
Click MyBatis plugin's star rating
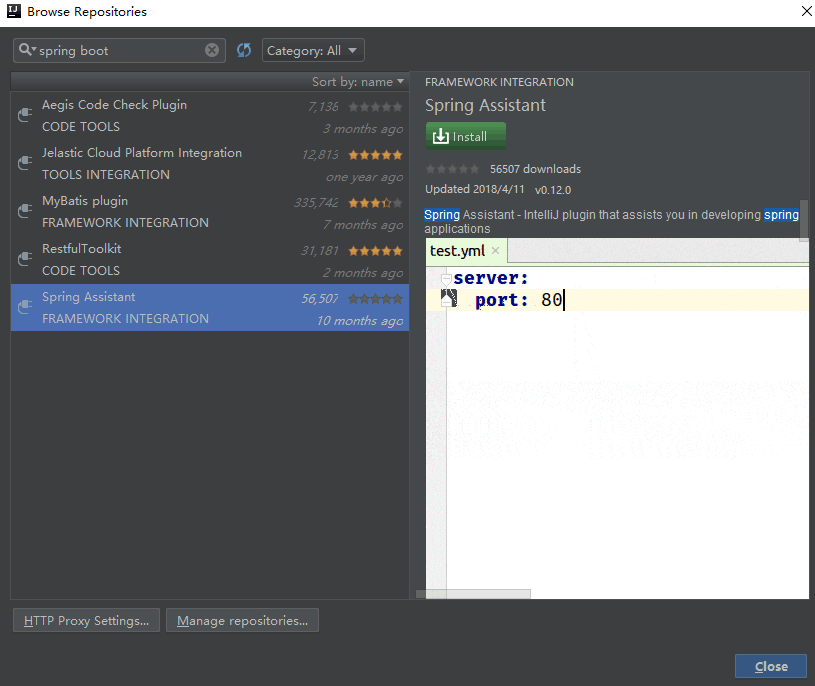(x=375, y=203)
